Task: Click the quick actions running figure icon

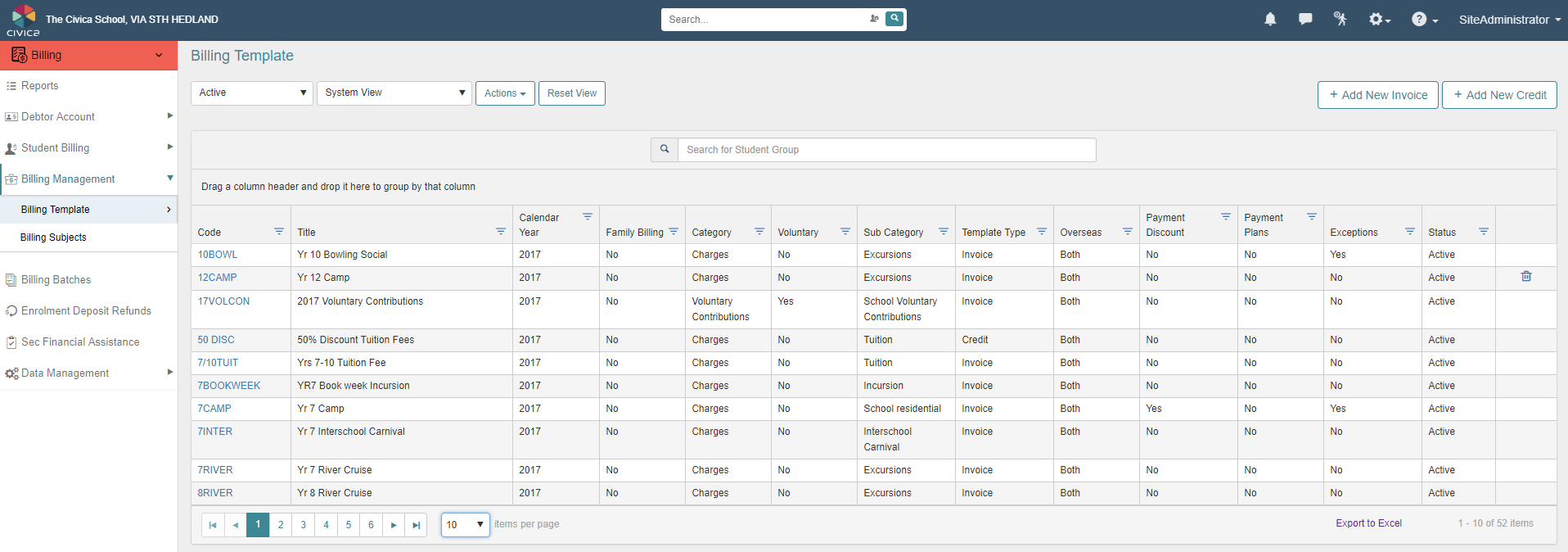Action: [1340, 19]
